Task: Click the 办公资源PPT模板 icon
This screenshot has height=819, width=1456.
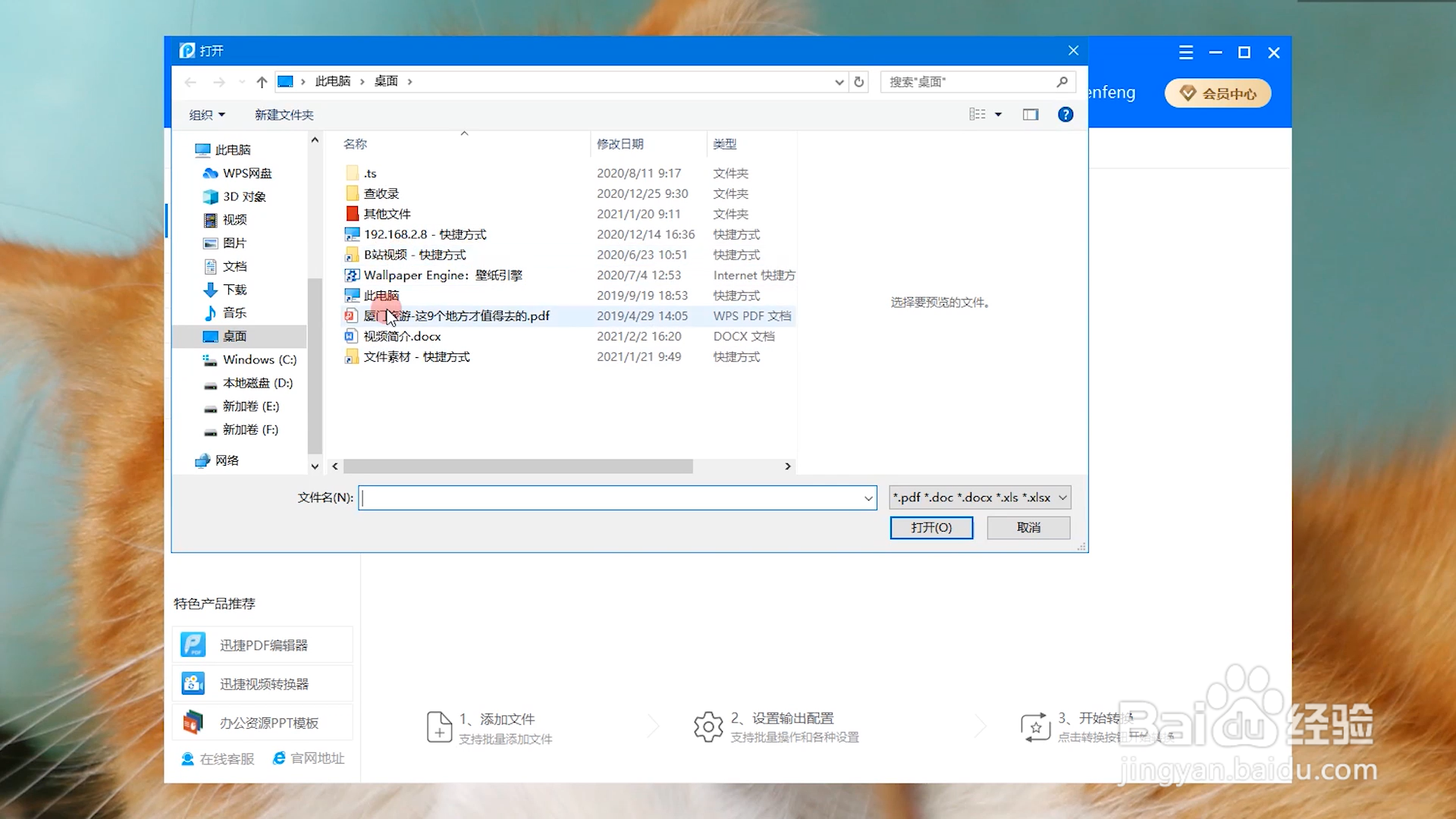Action: [193, 723]
